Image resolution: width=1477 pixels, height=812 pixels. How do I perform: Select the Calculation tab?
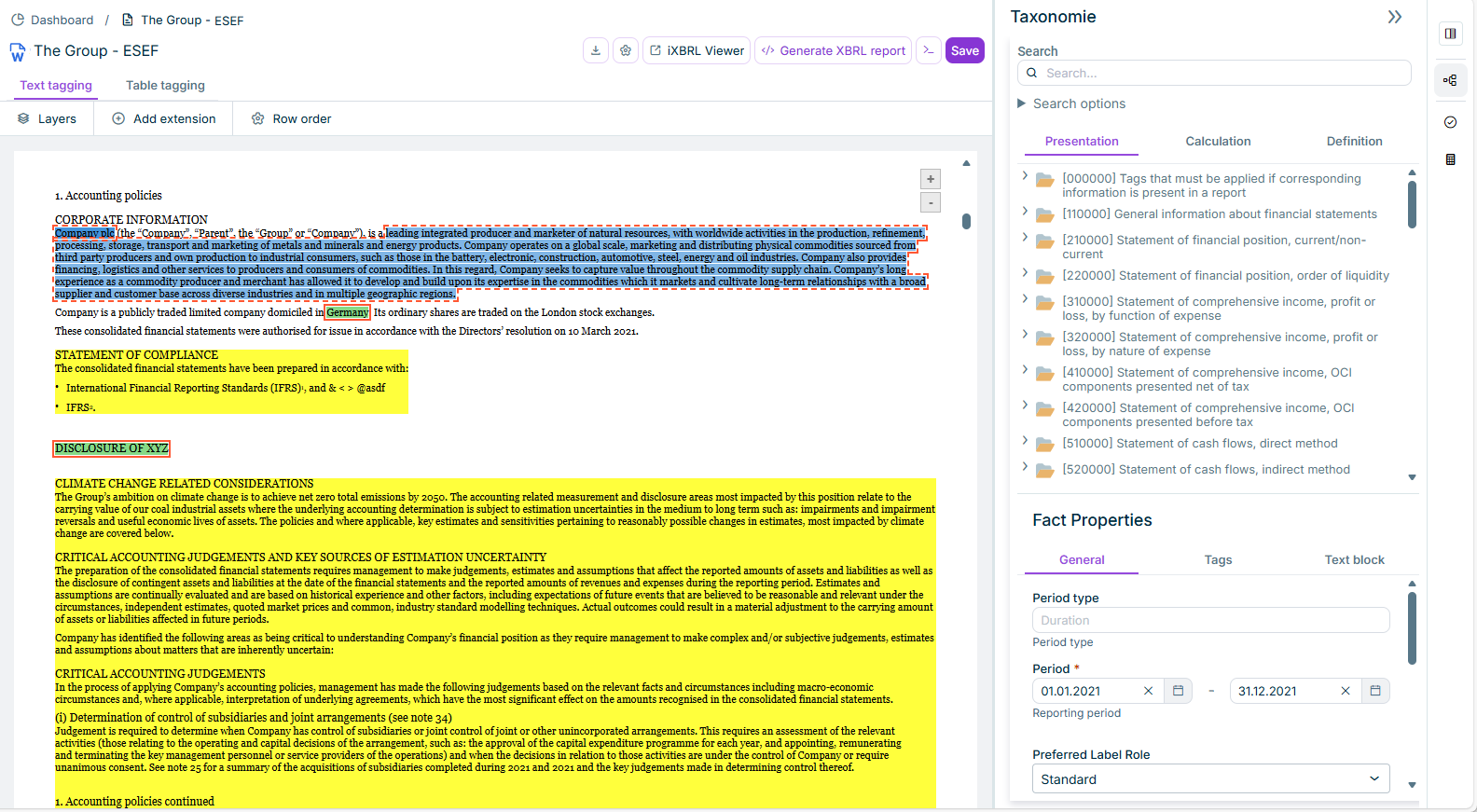coord(1218,141)
